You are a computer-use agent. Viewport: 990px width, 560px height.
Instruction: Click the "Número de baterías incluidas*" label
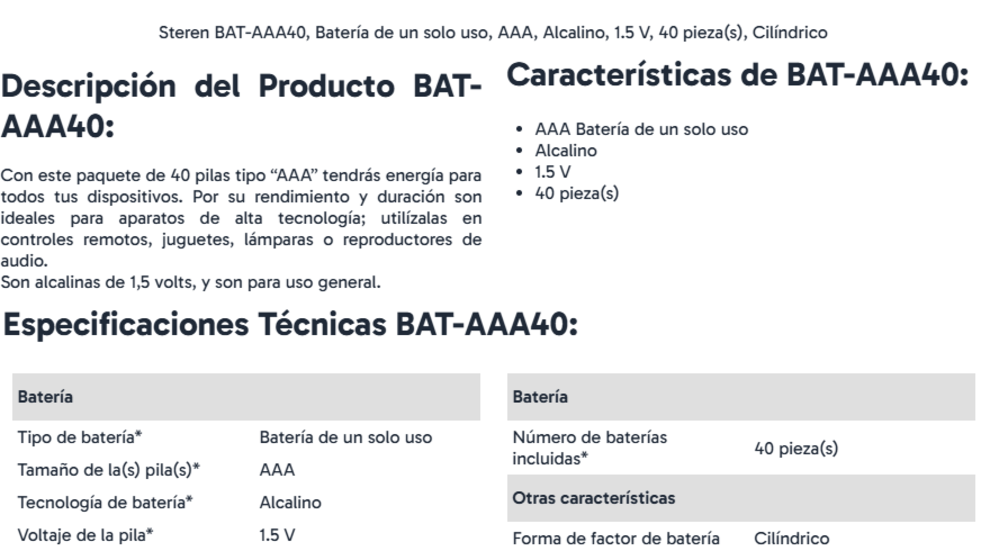[588, 447]
